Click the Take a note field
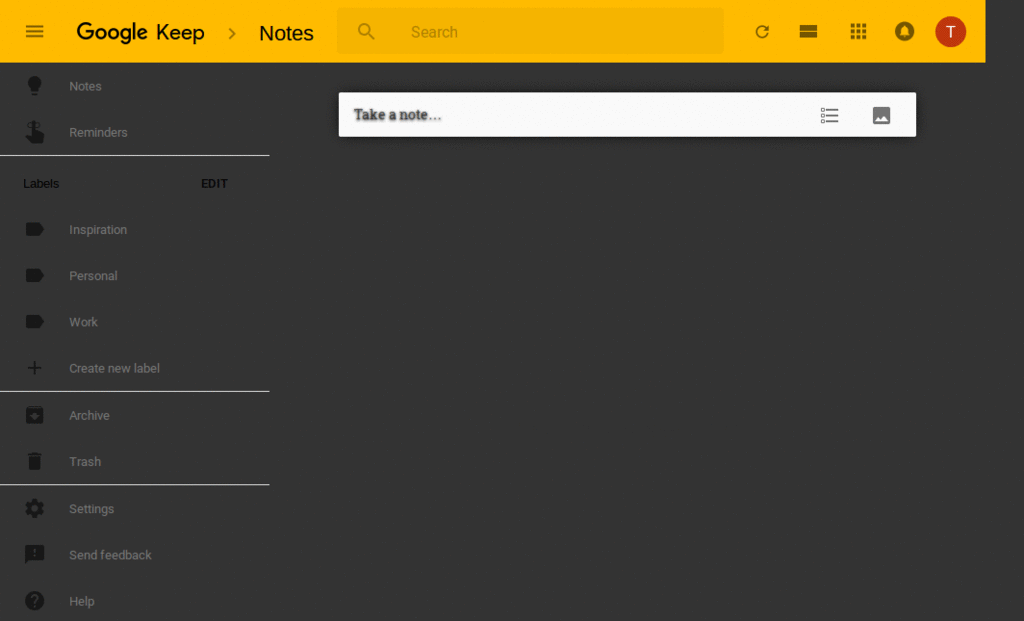 coord(627,114)
